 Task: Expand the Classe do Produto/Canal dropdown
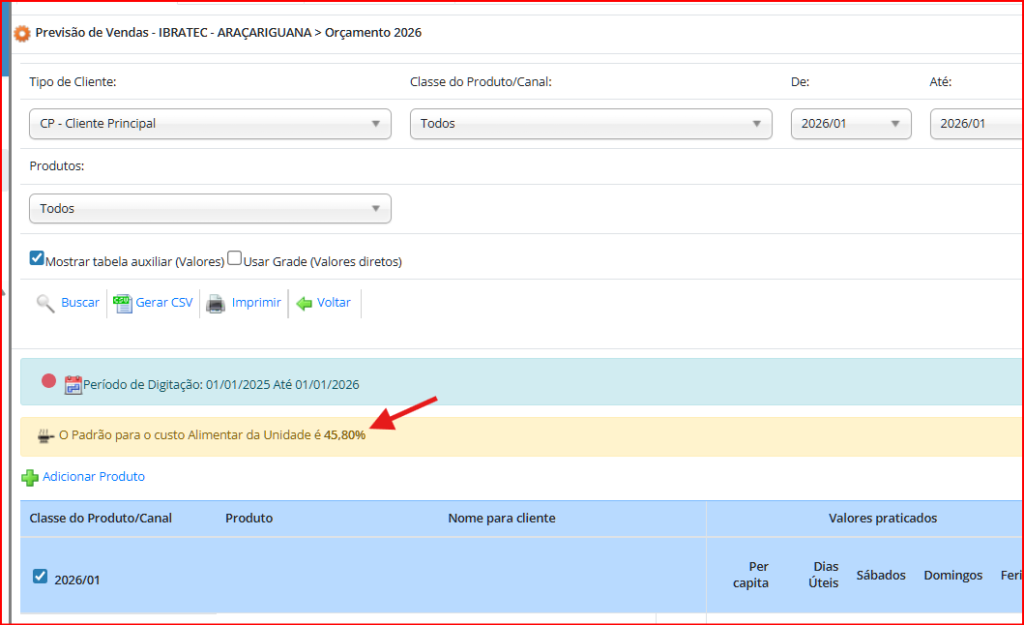[590, 124]
